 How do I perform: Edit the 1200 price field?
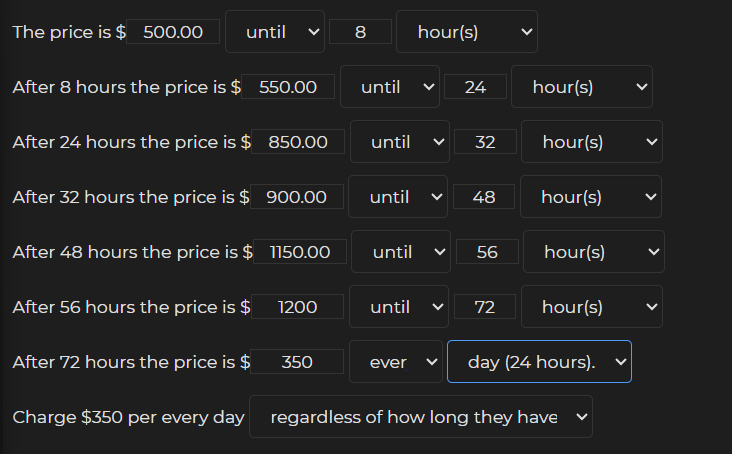click(x=298, y=307)
